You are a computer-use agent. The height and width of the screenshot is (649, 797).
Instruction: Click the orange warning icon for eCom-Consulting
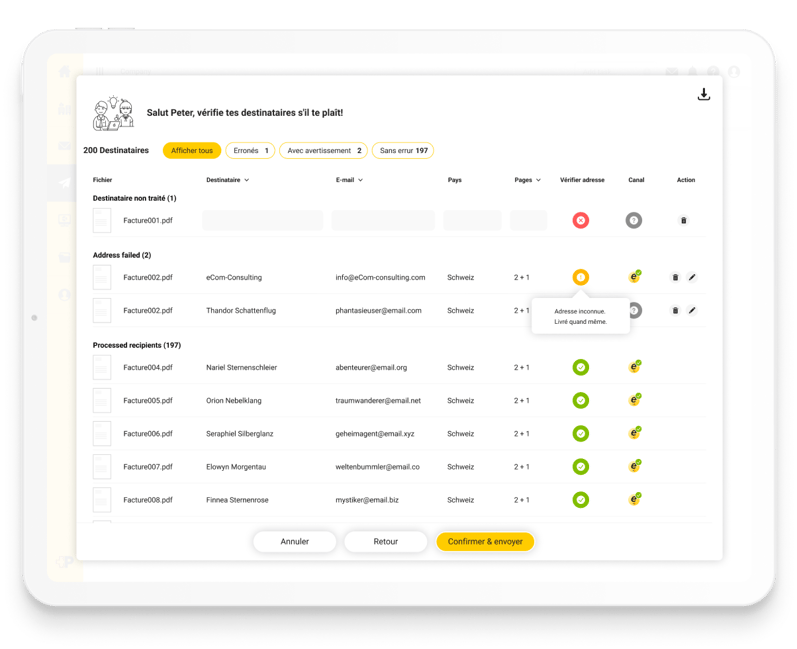coord(581,277)
